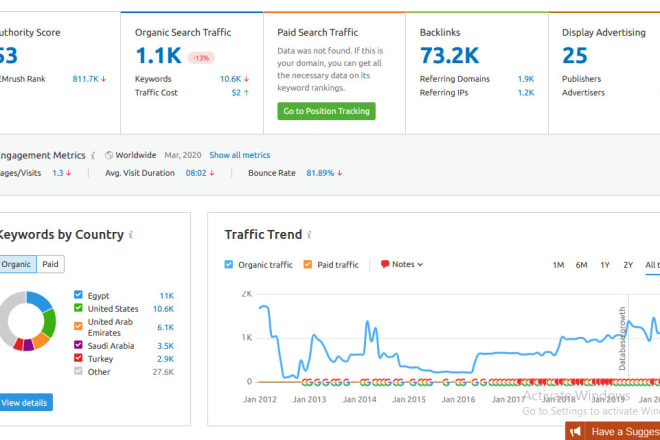Click the Turkey 2.9K keyword count
This screenshot has height=440, width=660.
coord(165,359)
